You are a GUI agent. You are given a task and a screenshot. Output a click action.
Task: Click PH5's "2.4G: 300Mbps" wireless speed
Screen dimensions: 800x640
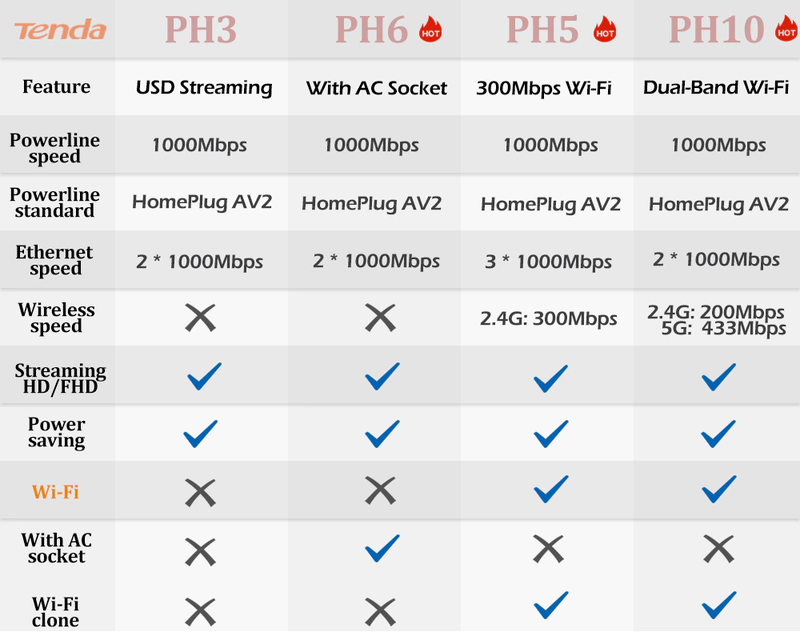pyautogui.click(x=550, y=320)
